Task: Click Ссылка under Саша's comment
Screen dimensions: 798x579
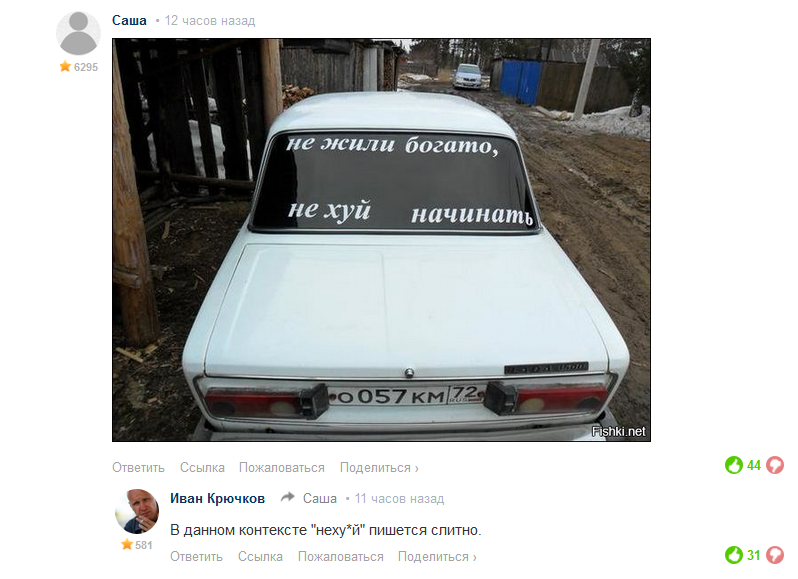Action: (202, 468)
